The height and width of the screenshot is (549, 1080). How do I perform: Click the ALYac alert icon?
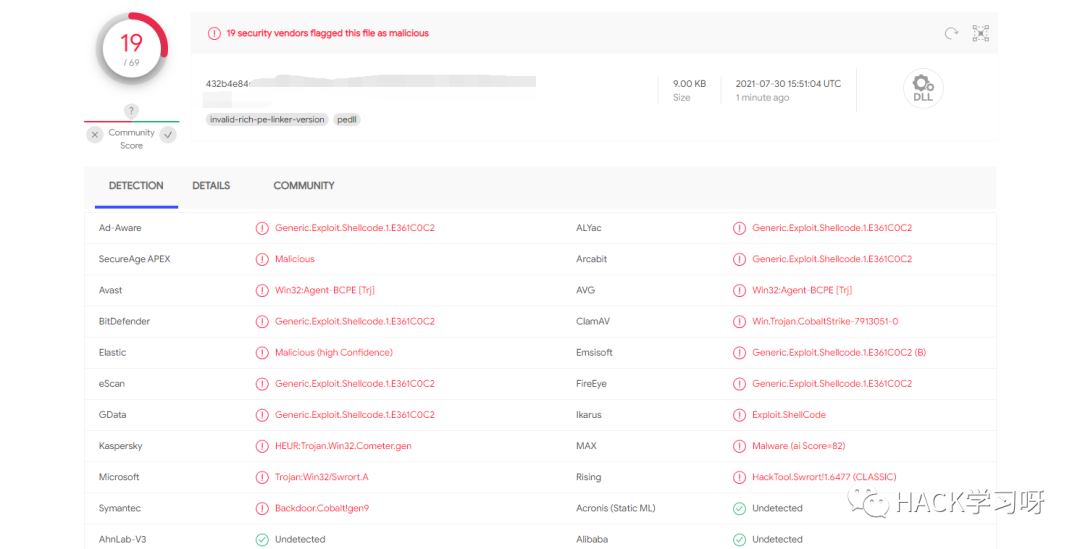[x=739, y=228]
